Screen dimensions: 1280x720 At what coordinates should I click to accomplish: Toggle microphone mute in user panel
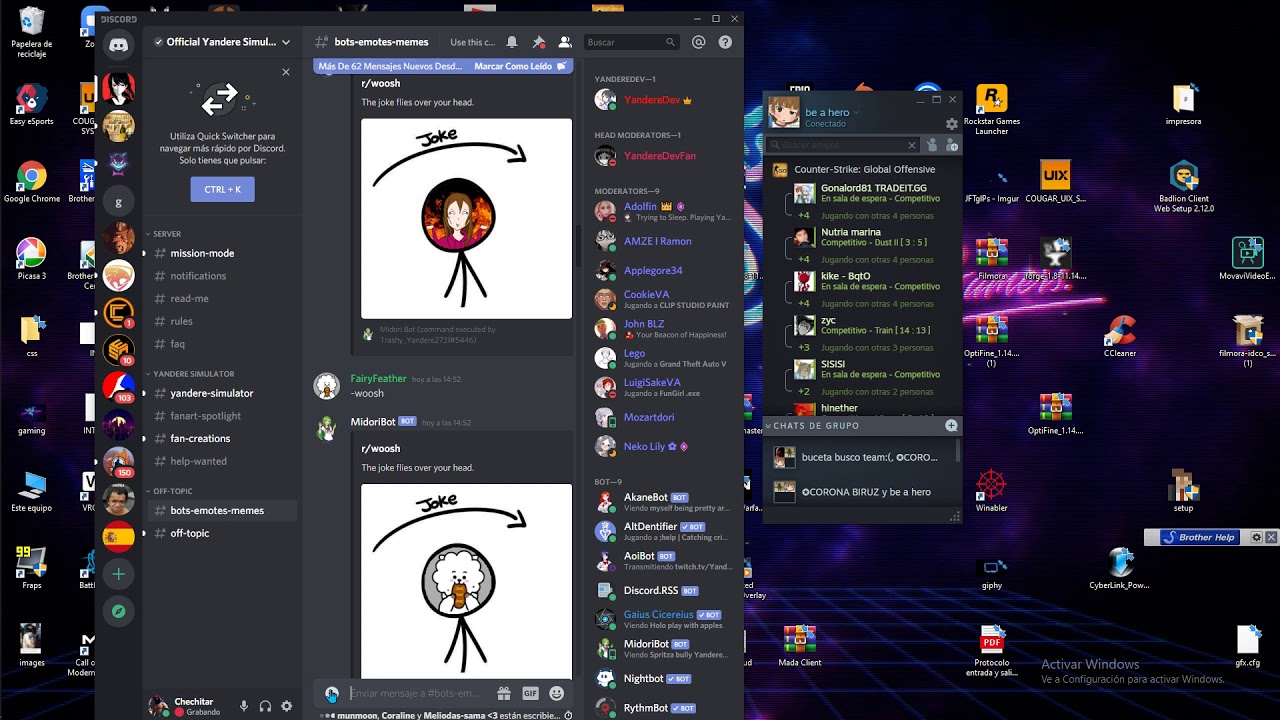coord(243,706)
